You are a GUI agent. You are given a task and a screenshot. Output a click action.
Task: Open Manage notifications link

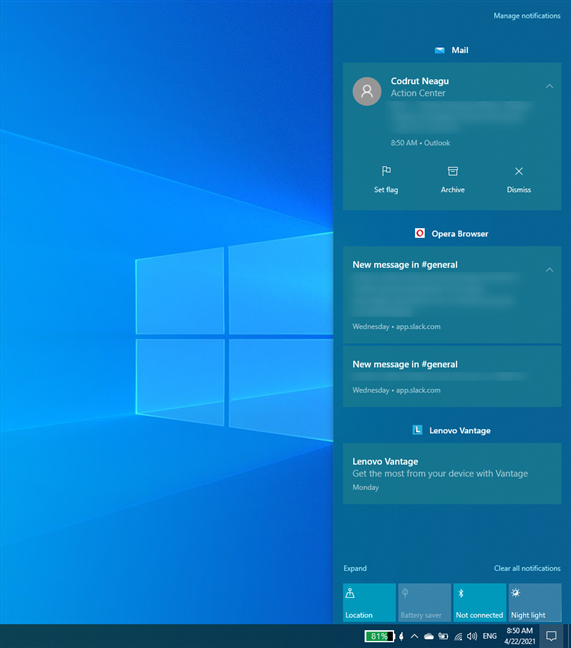(527, 16)
